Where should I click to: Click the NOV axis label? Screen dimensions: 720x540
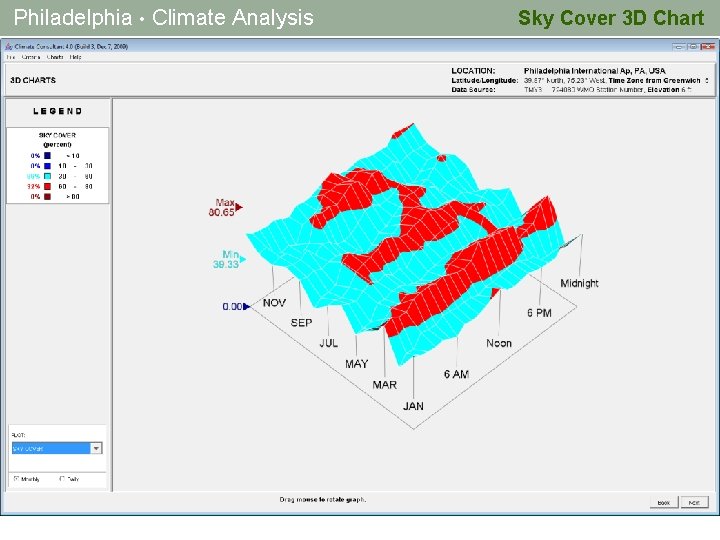274,303
